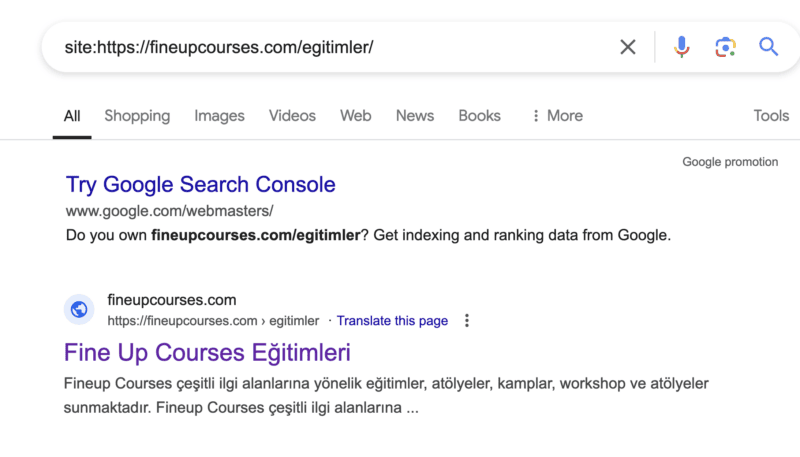Viewport: 800px width, 457px height.
Task: Open the Try Google Search Console link
Action: point(200,184)
